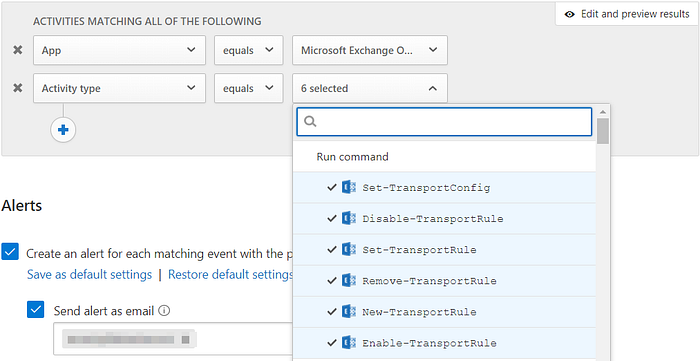Click checkmark next to Disable-TransportRule

331,219
